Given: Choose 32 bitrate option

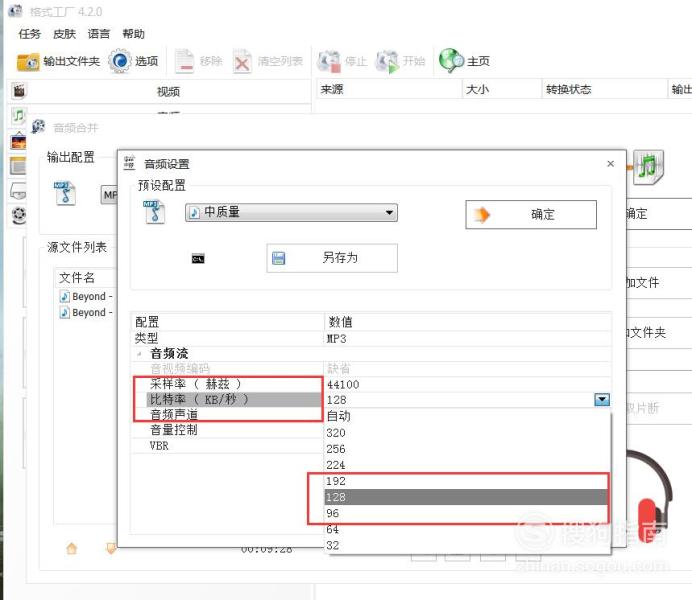Looking at the screenshot, I should coord(467,545).
